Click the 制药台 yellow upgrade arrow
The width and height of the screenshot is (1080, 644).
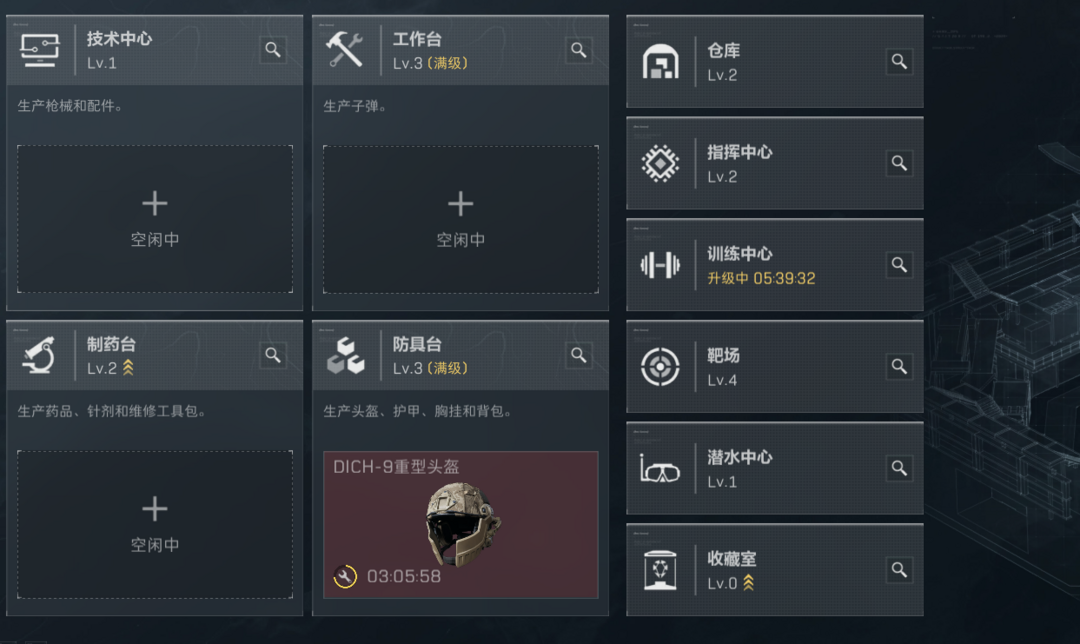128,368
